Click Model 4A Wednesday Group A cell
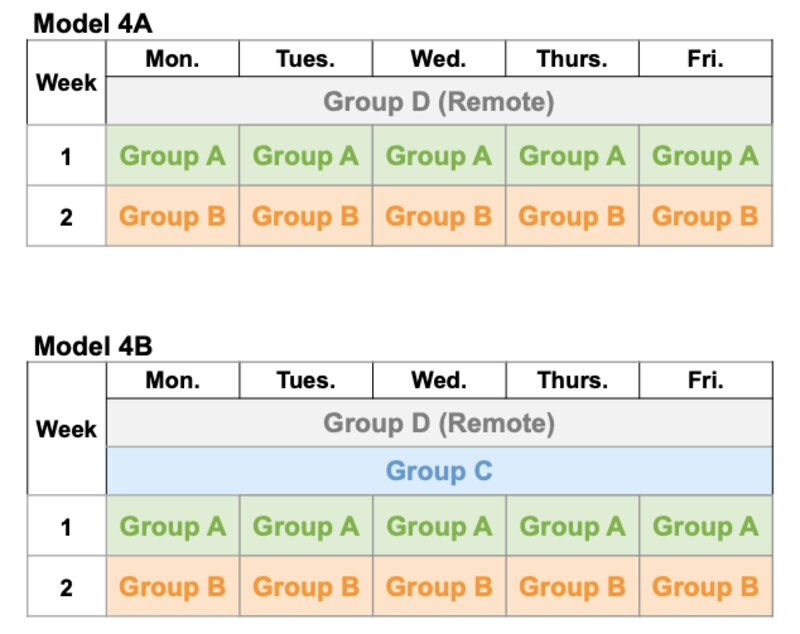This screenshot has width=800, height=634. [x=438, y=156]
